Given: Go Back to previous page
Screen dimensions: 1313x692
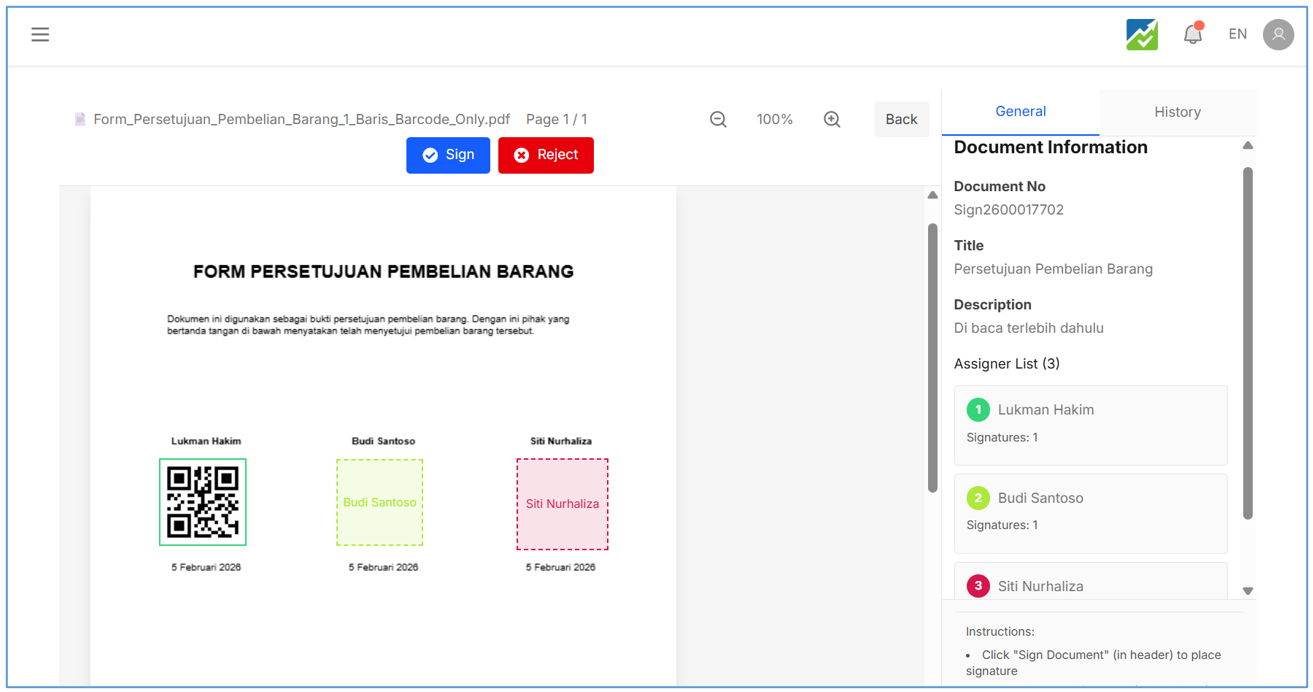Looking at the screenshot, I should click(901, 119).
